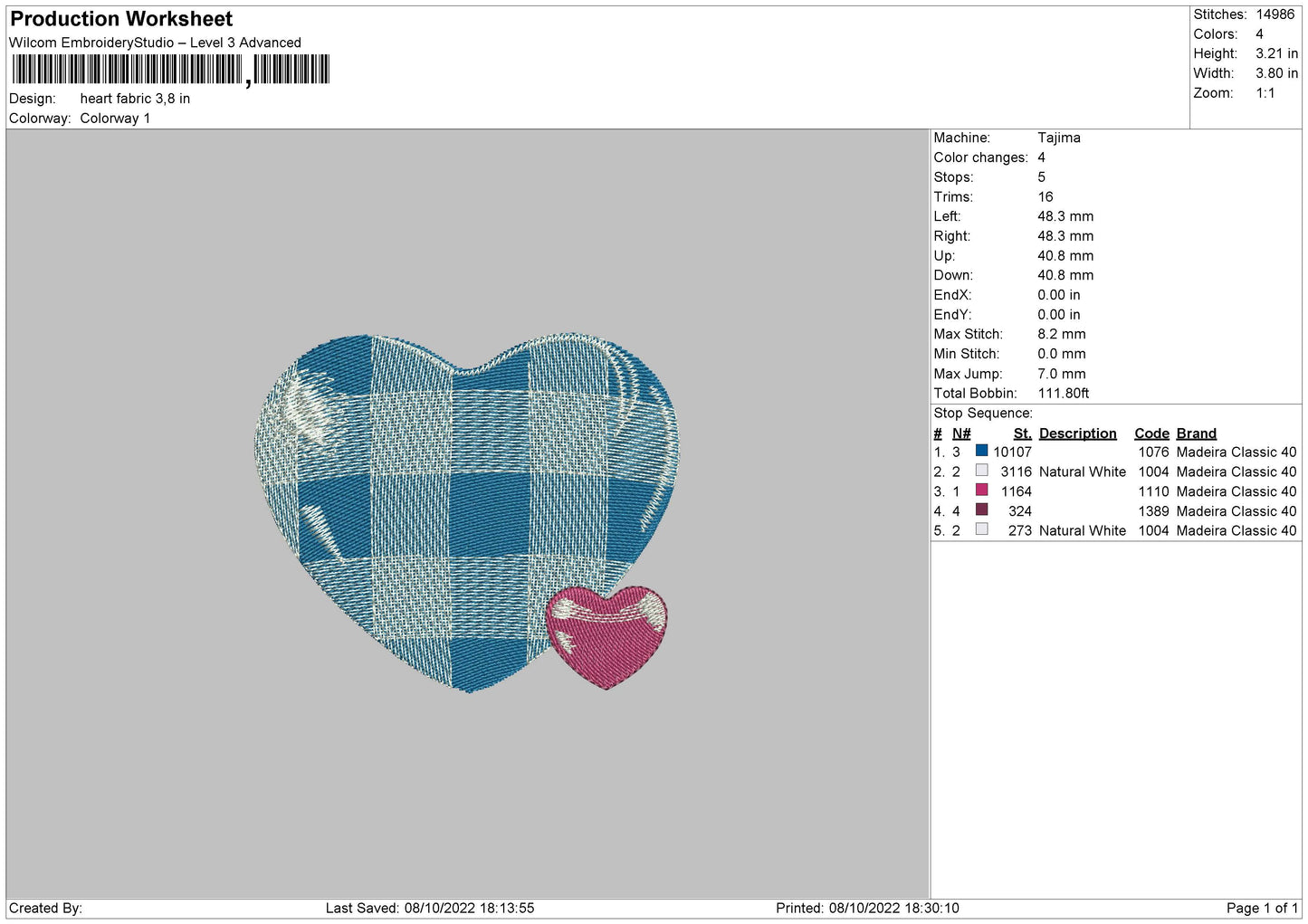Click the 'St.' column header
Viewport: 1308px width, 924px height.
point(1023,433)
